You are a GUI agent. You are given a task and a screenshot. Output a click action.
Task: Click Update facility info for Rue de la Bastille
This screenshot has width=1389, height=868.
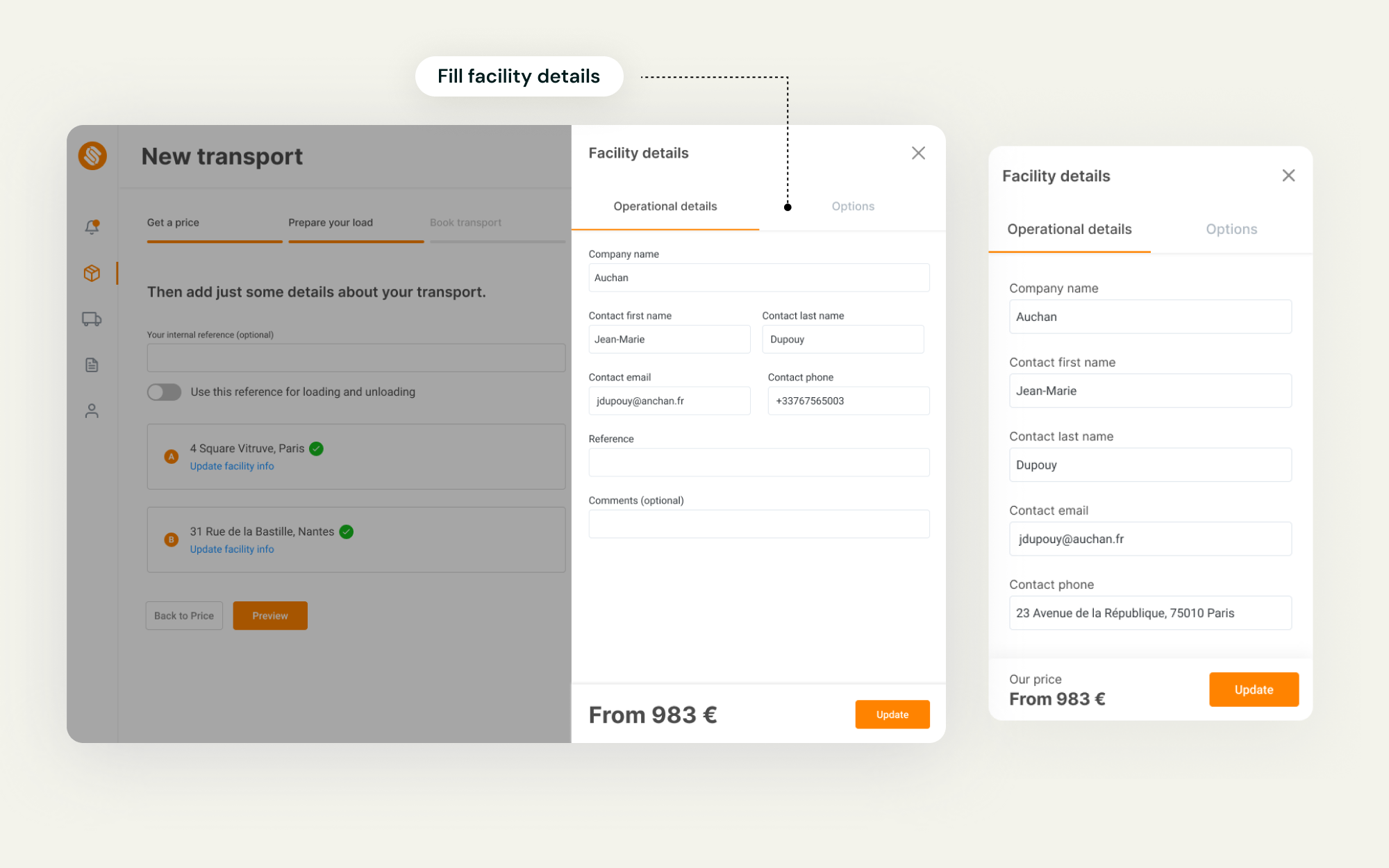point(232,549)
